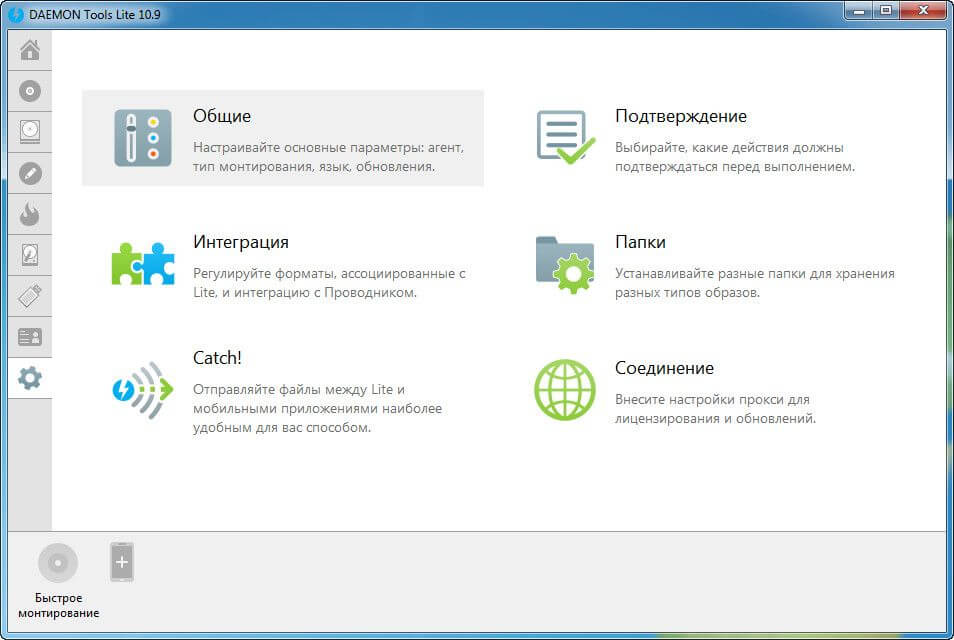Select the gear Settings icon in sidebar
The height and width of the screenshot is (640, 954).
coord(30,378)
